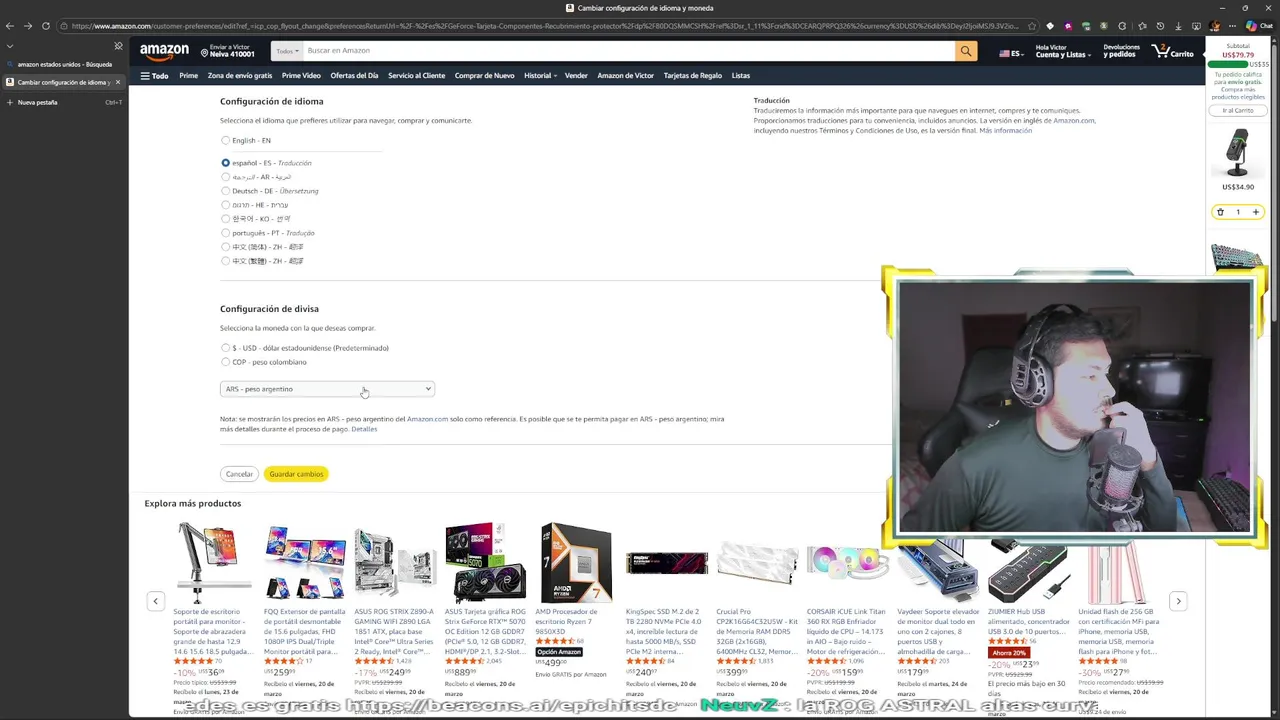This screenshot has width=1280, height=720.
Task: Open Todo hamburger menu
Action: click(154, 76)
